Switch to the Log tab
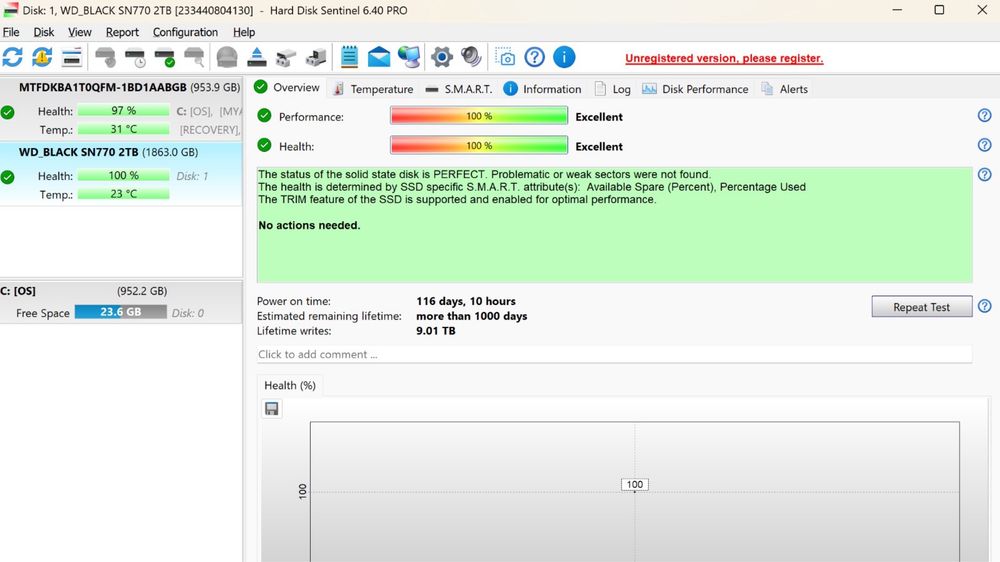Image resolution: width=1000 pixels, height=562 pixels. (x=613, y=89)
